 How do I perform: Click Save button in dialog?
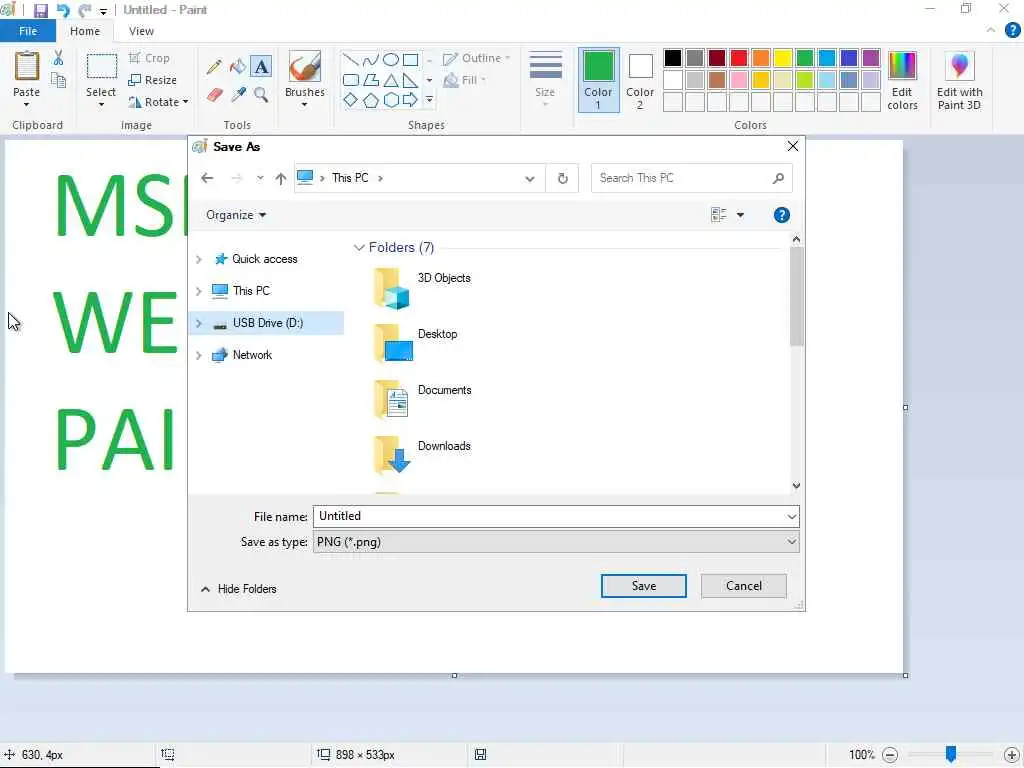643,586
